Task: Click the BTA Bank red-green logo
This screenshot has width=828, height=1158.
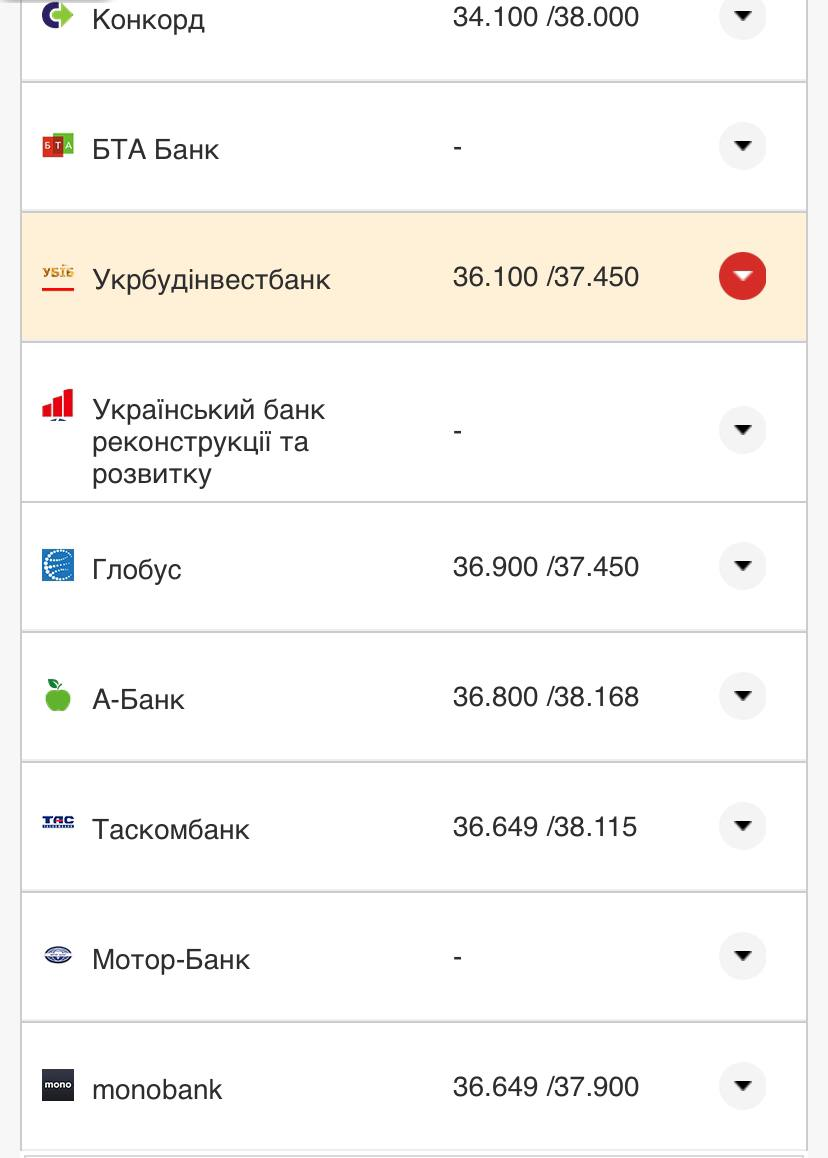Action: [58, 146]
